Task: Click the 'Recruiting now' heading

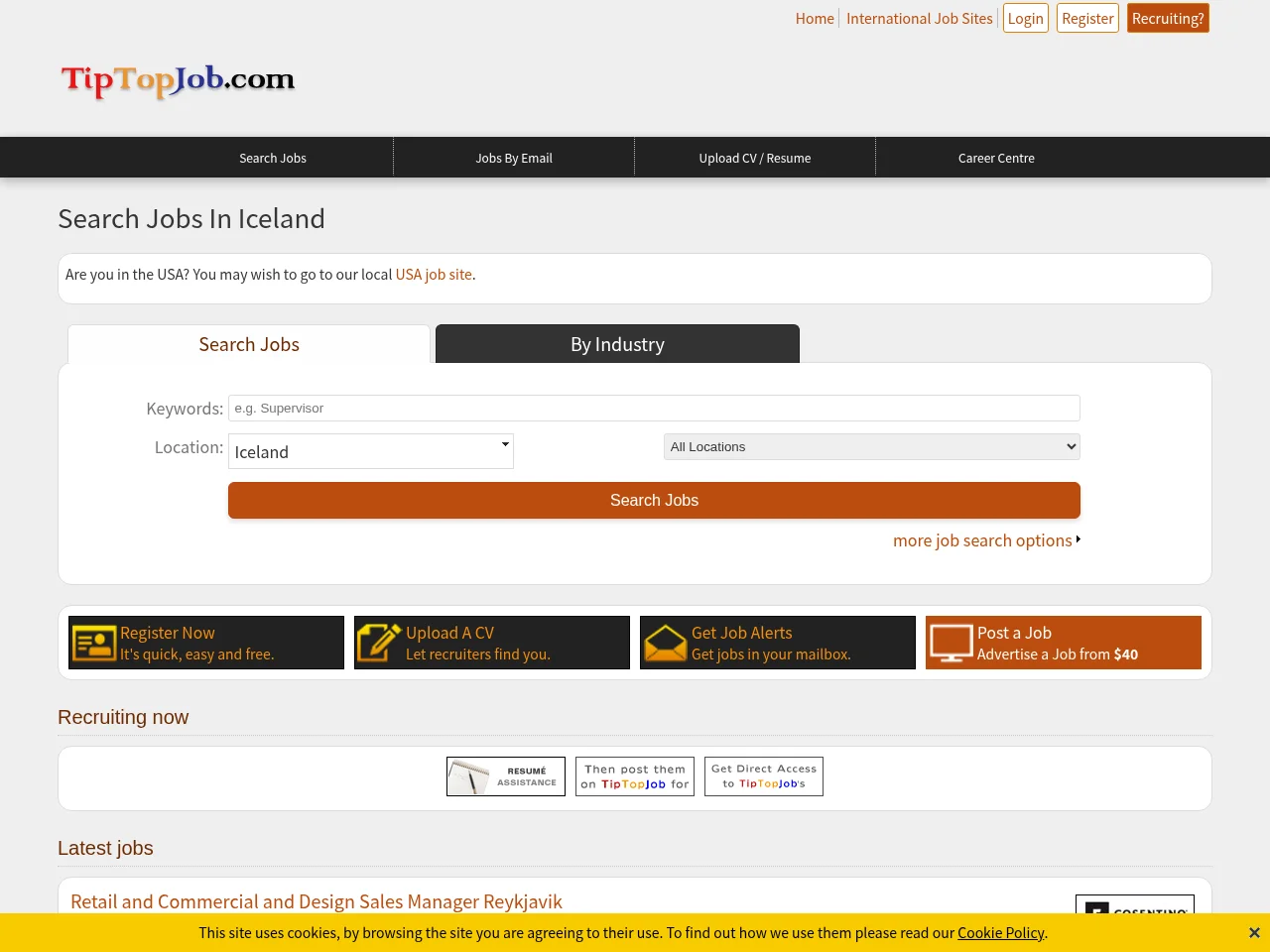Action: 123,717
